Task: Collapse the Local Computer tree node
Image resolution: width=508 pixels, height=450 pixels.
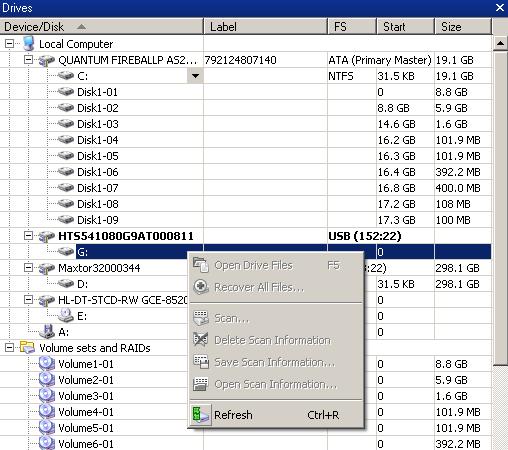Action: coord(10,44)
